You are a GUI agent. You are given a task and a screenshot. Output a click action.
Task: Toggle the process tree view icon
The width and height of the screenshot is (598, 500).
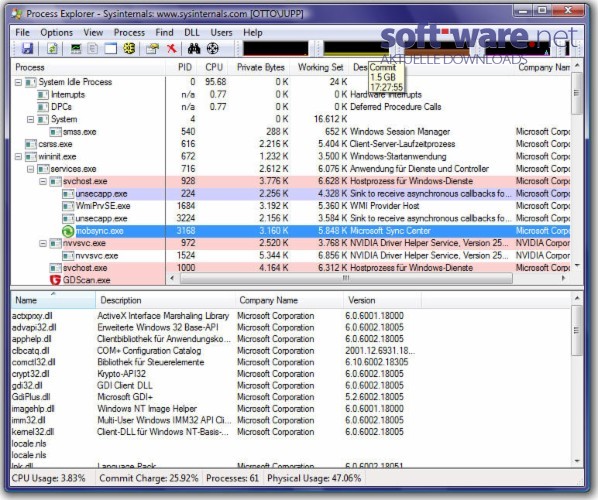click(93, 48)
